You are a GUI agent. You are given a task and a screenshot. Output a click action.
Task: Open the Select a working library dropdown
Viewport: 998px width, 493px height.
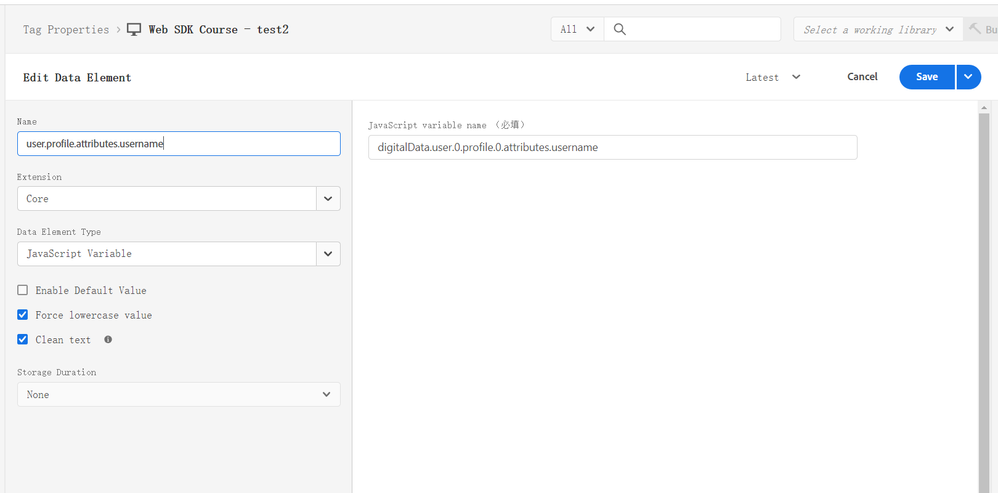click(x=877, y=30)
